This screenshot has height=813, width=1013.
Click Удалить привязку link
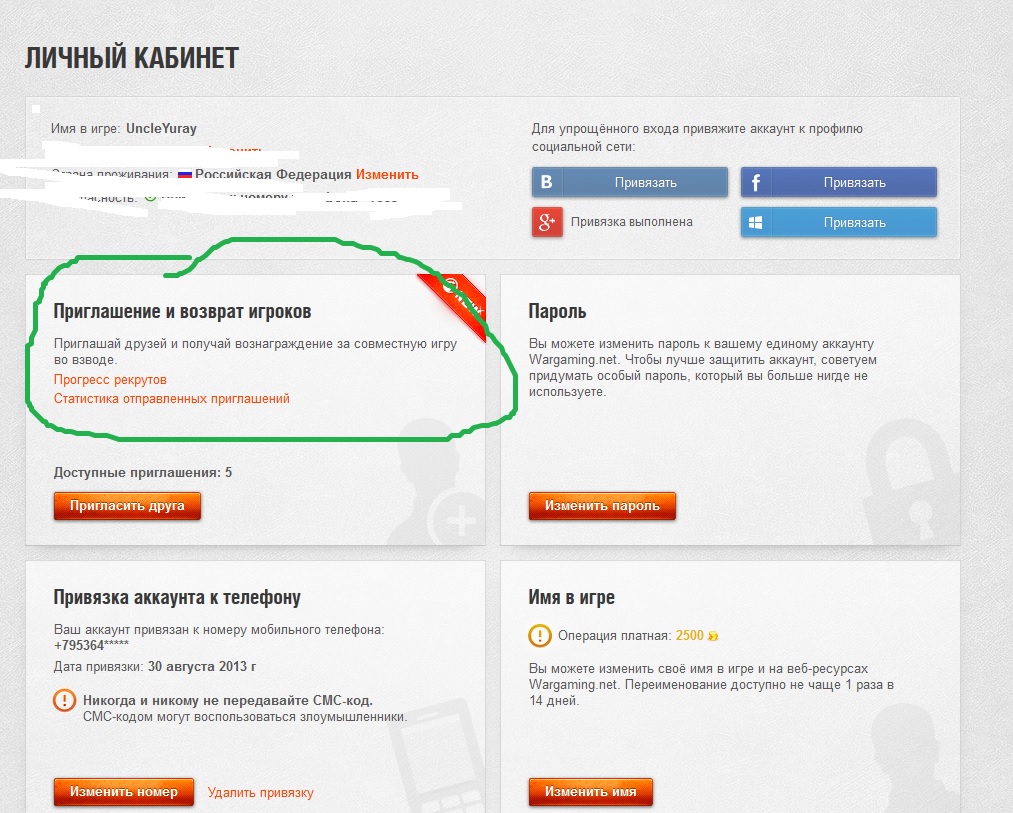(x=260, y=792)
